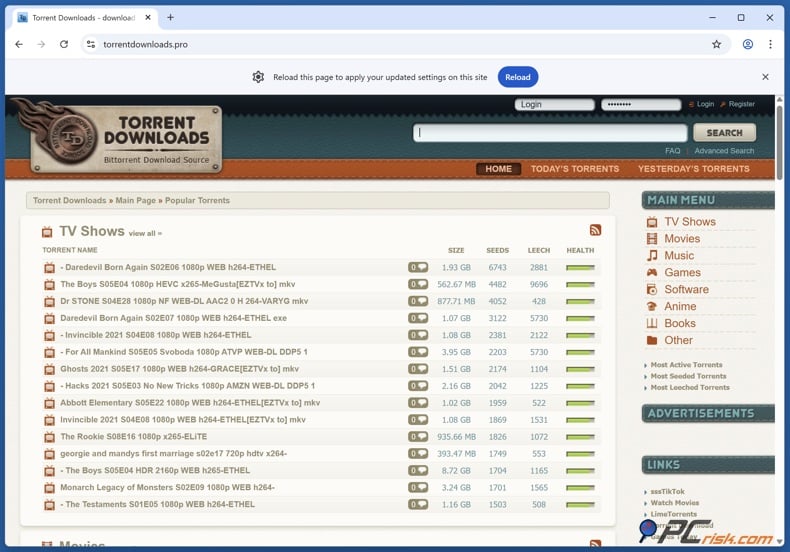This screenshot has height=552, width=790.
Task: Dismiss the reload notification bar
Action: pos(765,77)
